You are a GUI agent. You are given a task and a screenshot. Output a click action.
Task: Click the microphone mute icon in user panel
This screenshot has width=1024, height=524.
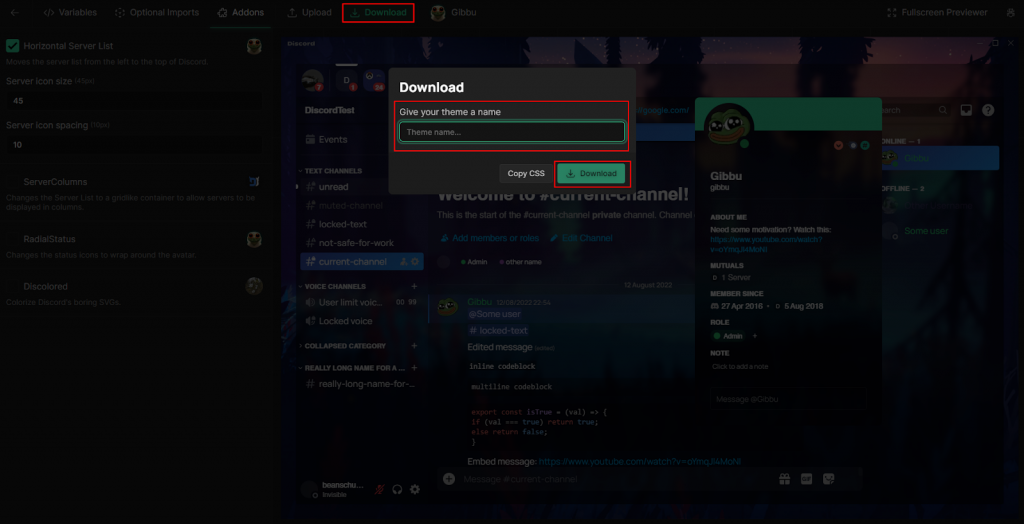tap(379, 489)
